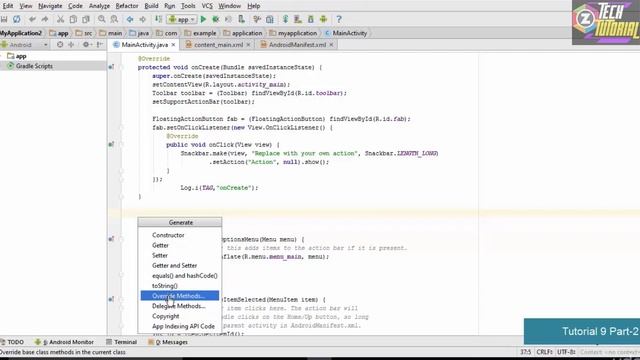Image resolution: width=640 pixels, height=360 pixels.
Task: Collapse the onClick method fold marker
Action: pyautogui.click(x=121, y=144)
